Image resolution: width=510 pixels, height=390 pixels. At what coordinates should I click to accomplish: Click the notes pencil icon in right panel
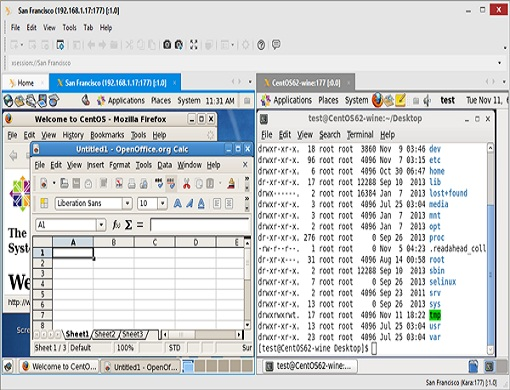pos(400,100)
